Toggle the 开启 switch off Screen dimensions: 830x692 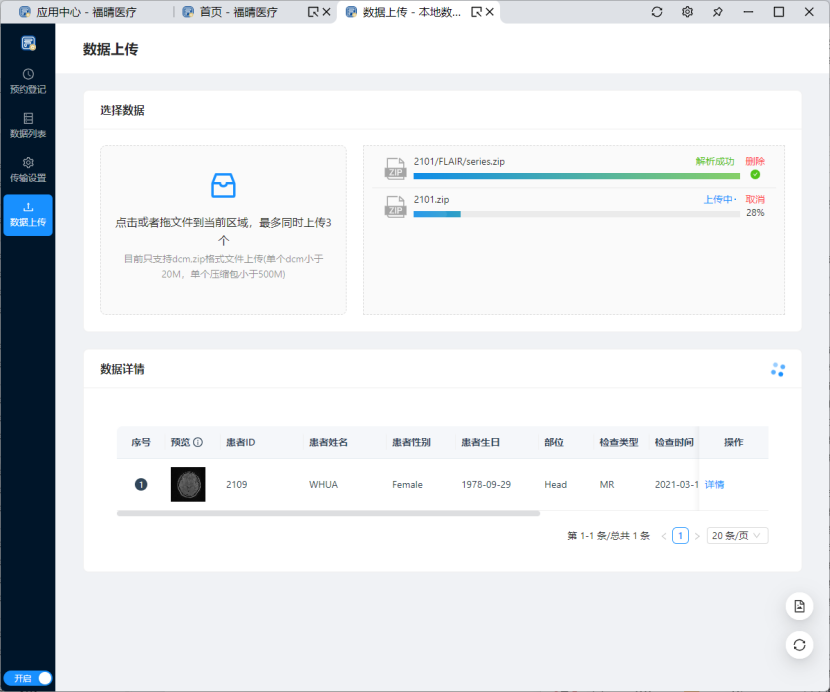tap(28, 678)
